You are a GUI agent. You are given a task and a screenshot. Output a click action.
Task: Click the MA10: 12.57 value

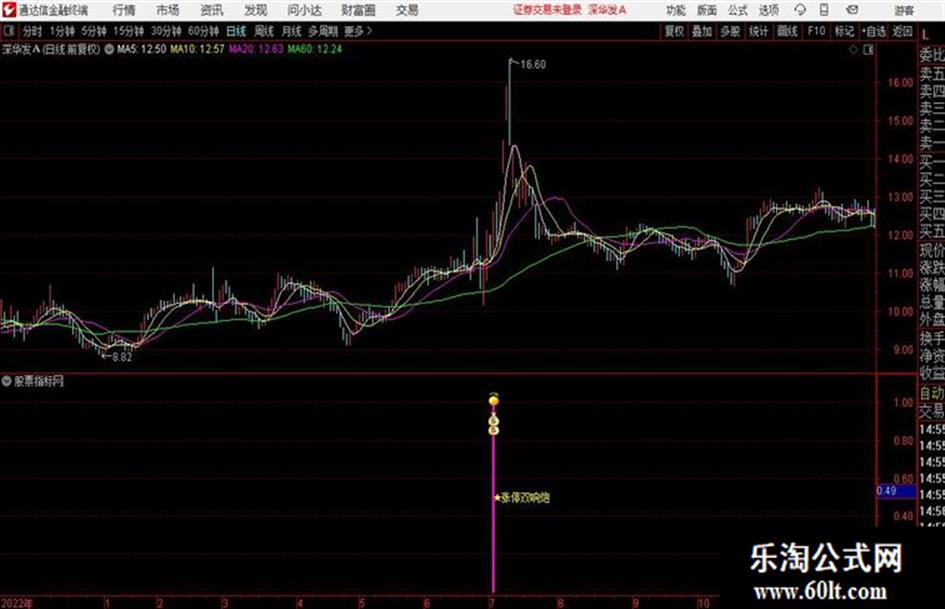coord(197,49)
